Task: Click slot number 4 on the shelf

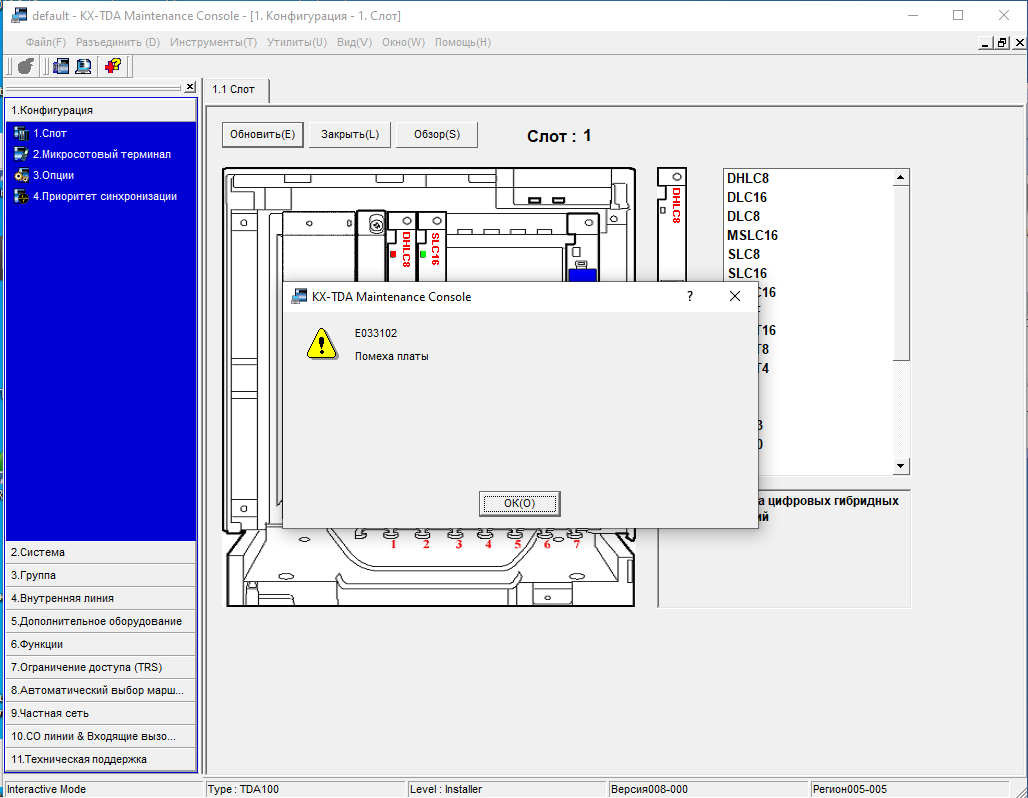Action: click(488, 544)
